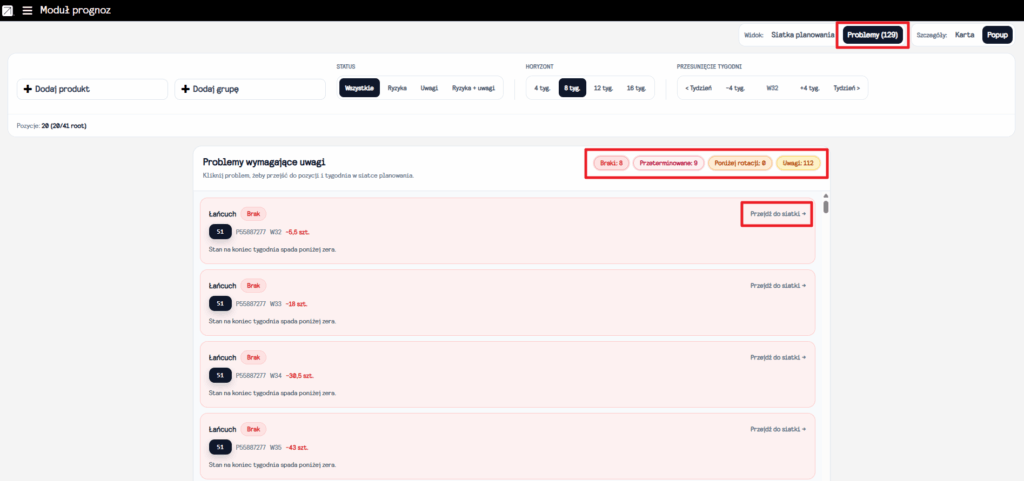
Task: Click the 51 badge in W34 card
Action: (220, 375)
